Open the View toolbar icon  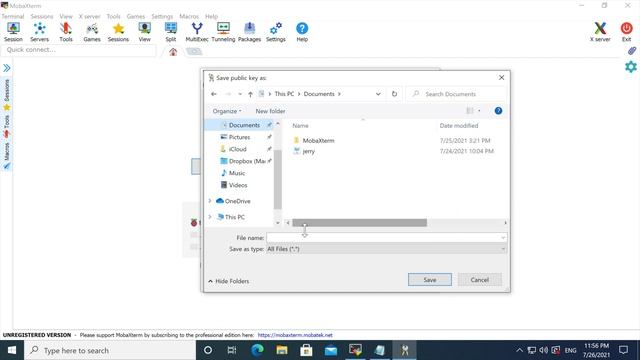(144, 32)
